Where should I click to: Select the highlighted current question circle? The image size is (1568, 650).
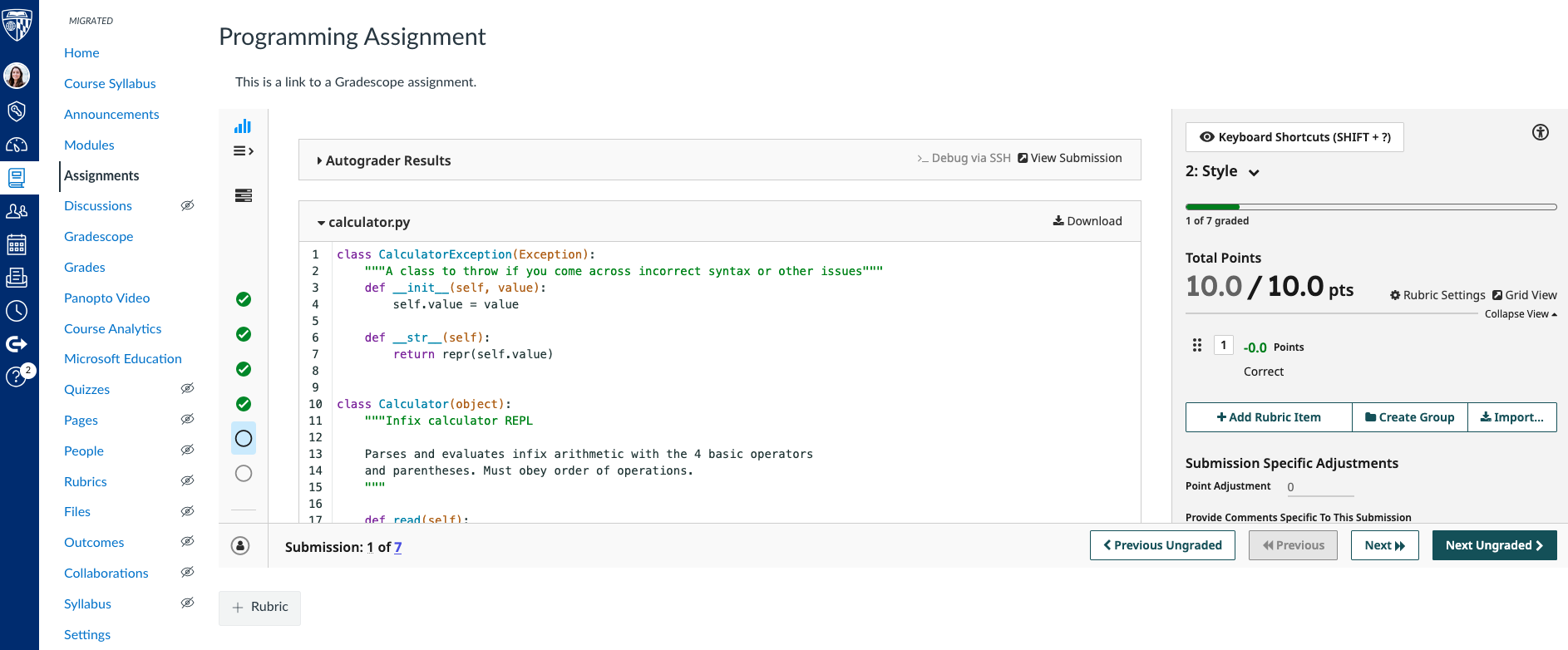coord(244,438)
